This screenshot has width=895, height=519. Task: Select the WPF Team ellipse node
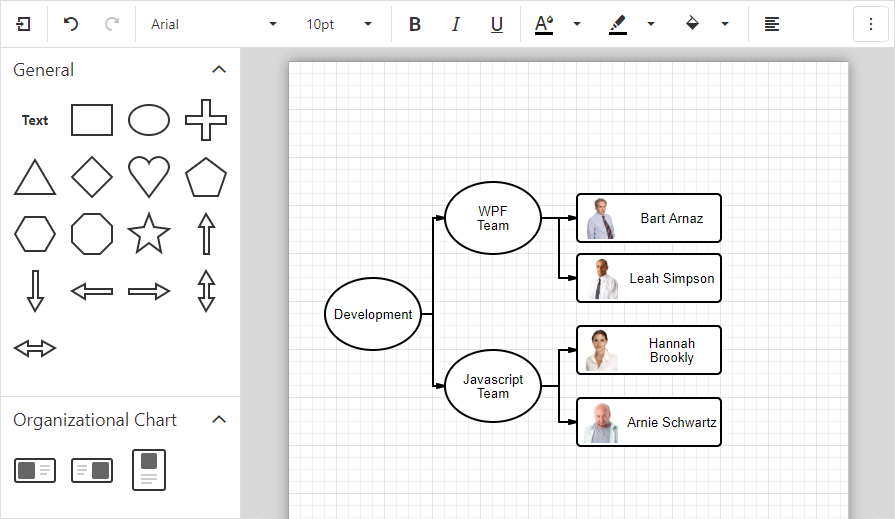click(493, 218)
